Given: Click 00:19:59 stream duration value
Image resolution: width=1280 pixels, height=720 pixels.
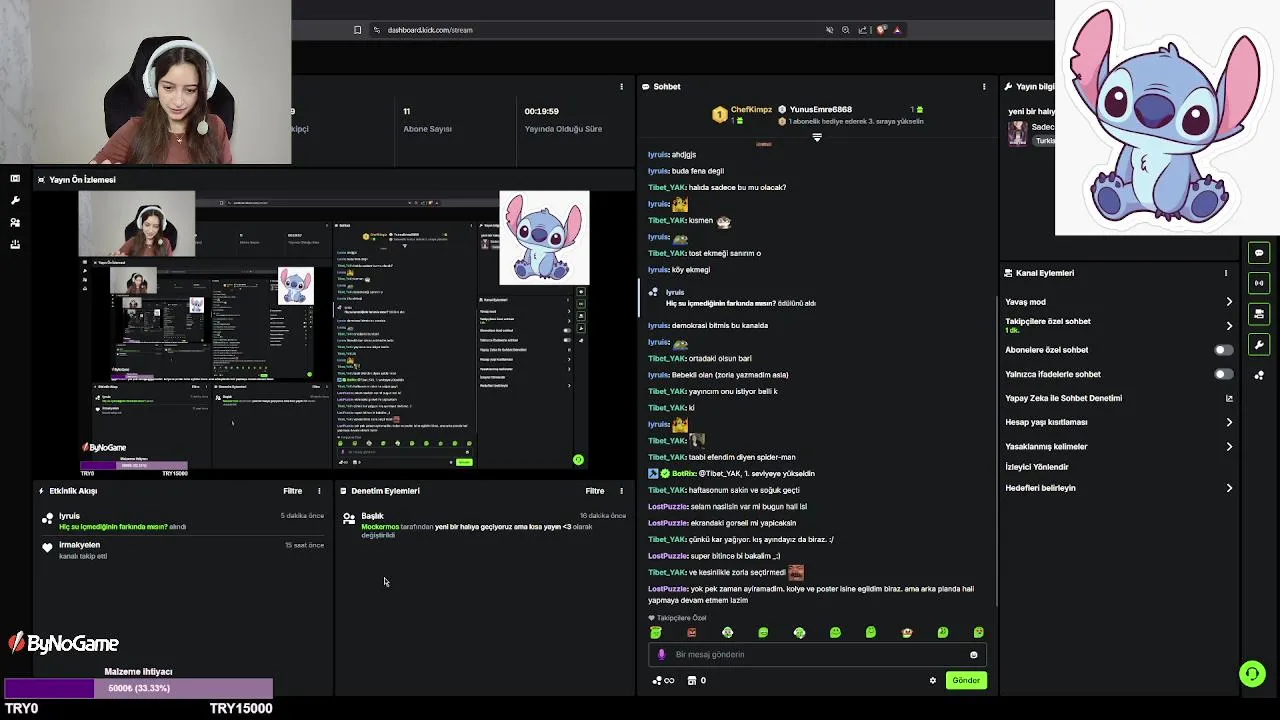Looking at the screenshot, I should [x=541, y=112].
